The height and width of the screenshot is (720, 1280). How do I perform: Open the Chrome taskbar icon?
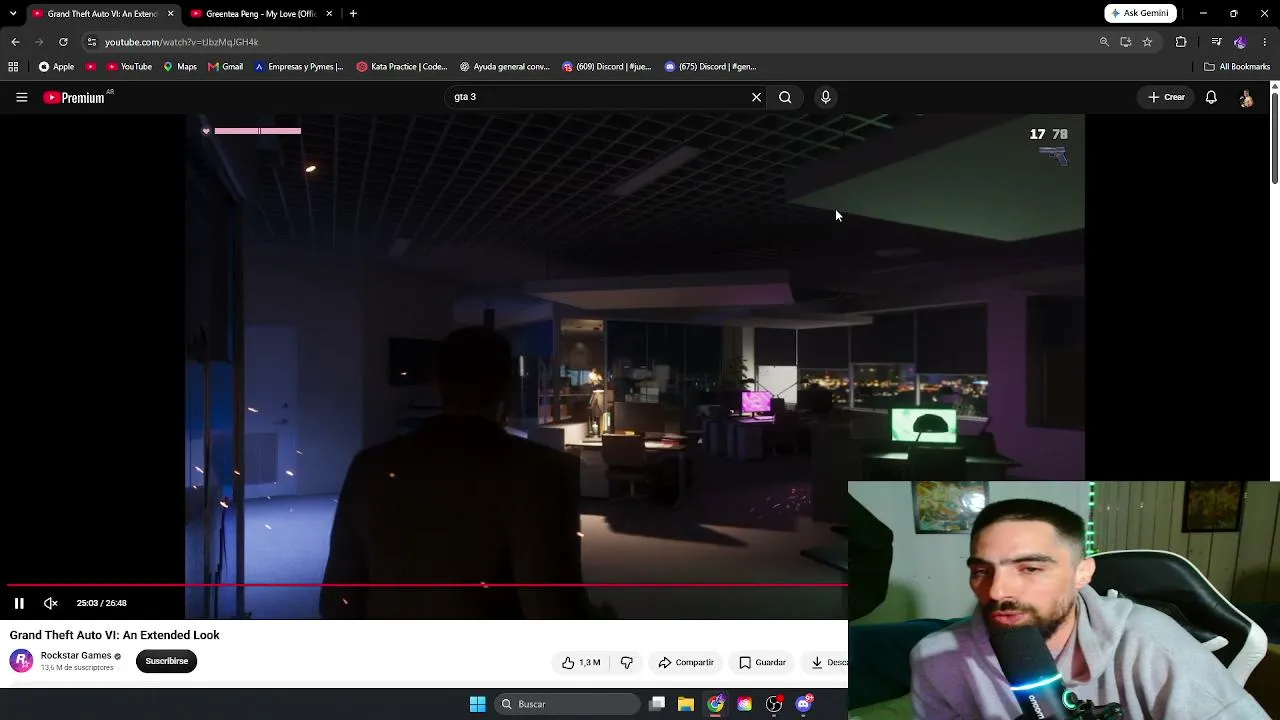(715, 704)
